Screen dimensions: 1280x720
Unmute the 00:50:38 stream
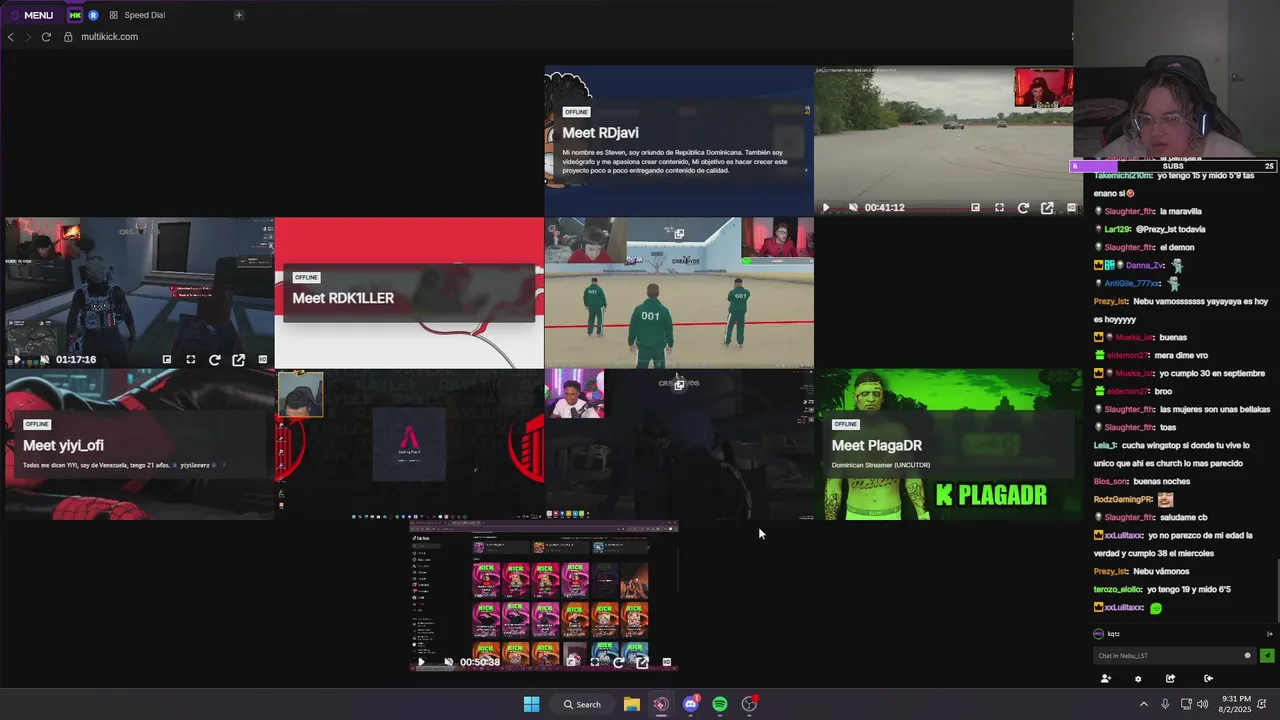click(448, 662)
